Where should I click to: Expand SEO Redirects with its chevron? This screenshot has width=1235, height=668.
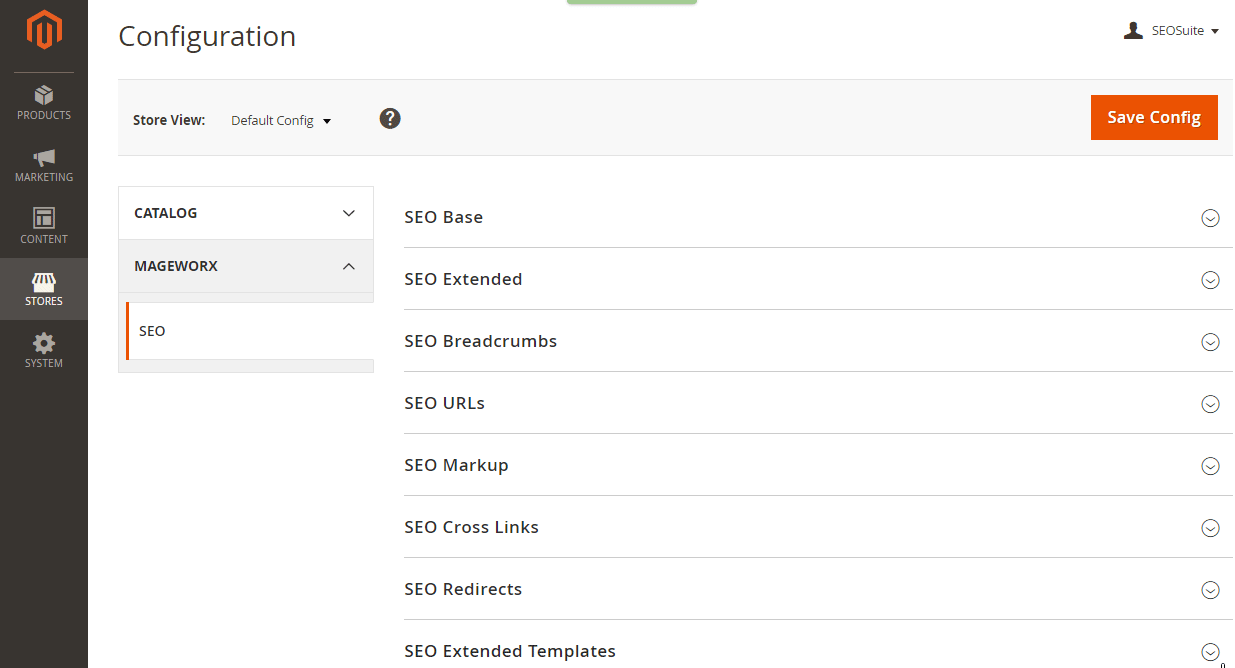[1210, 590]
